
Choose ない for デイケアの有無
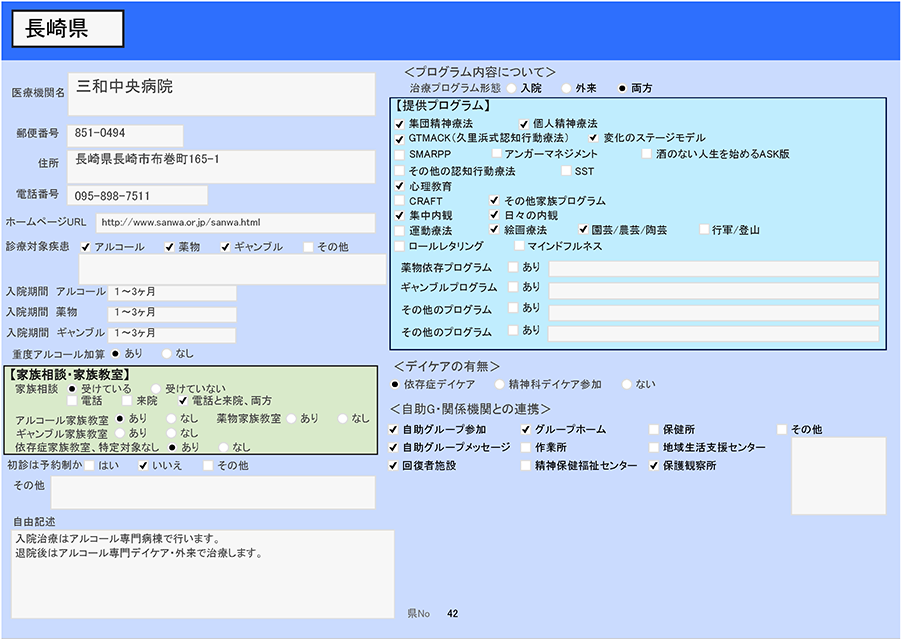pyautogui.click(x=627, y=384)
